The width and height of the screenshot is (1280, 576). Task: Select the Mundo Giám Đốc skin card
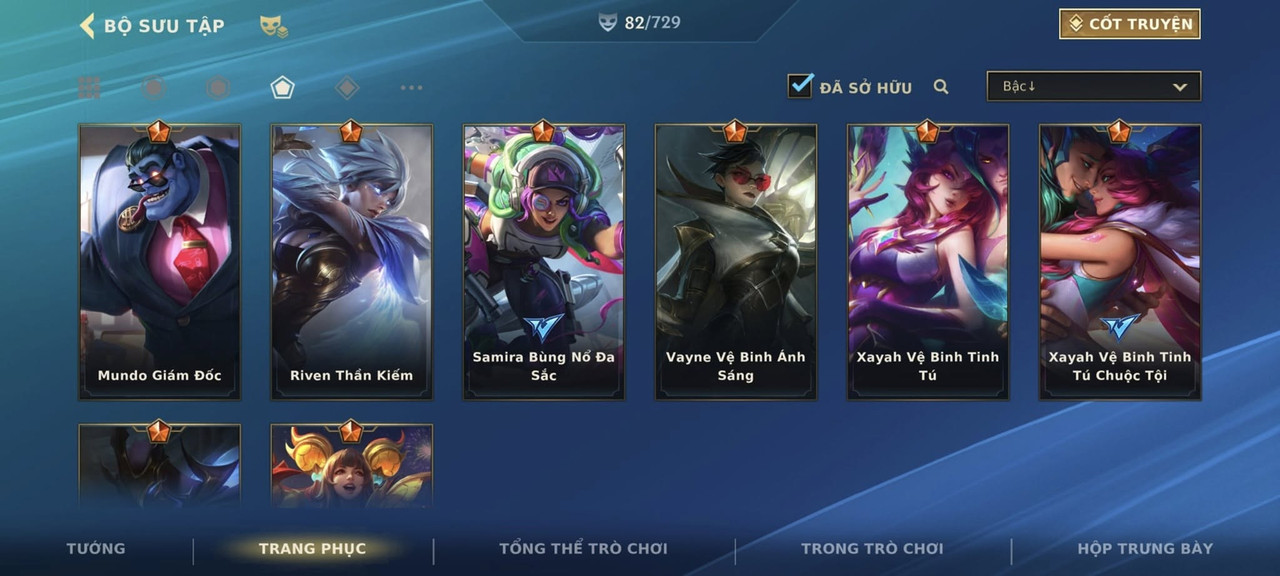(160, 262)
